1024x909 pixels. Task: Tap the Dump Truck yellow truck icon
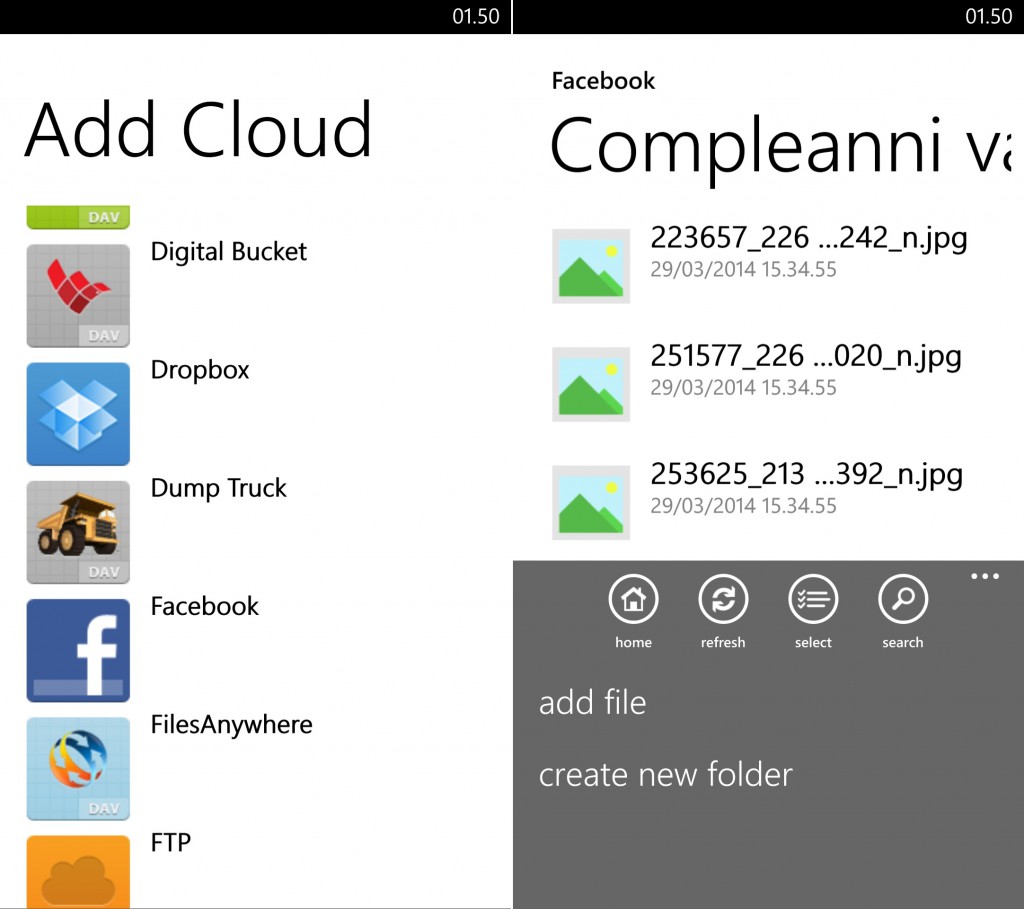pos(78,532)
